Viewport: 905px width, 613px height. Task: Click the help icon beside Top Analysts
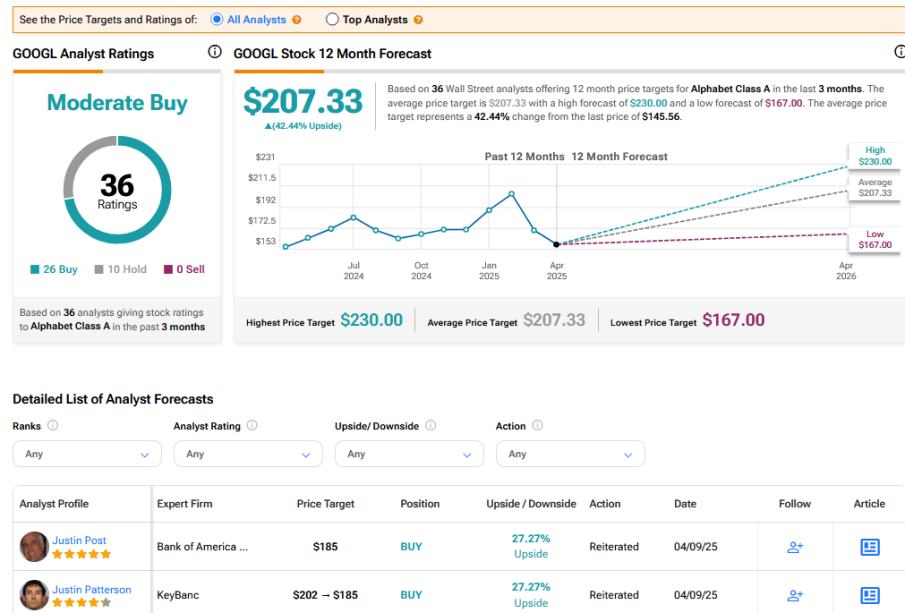click(418, 20)
